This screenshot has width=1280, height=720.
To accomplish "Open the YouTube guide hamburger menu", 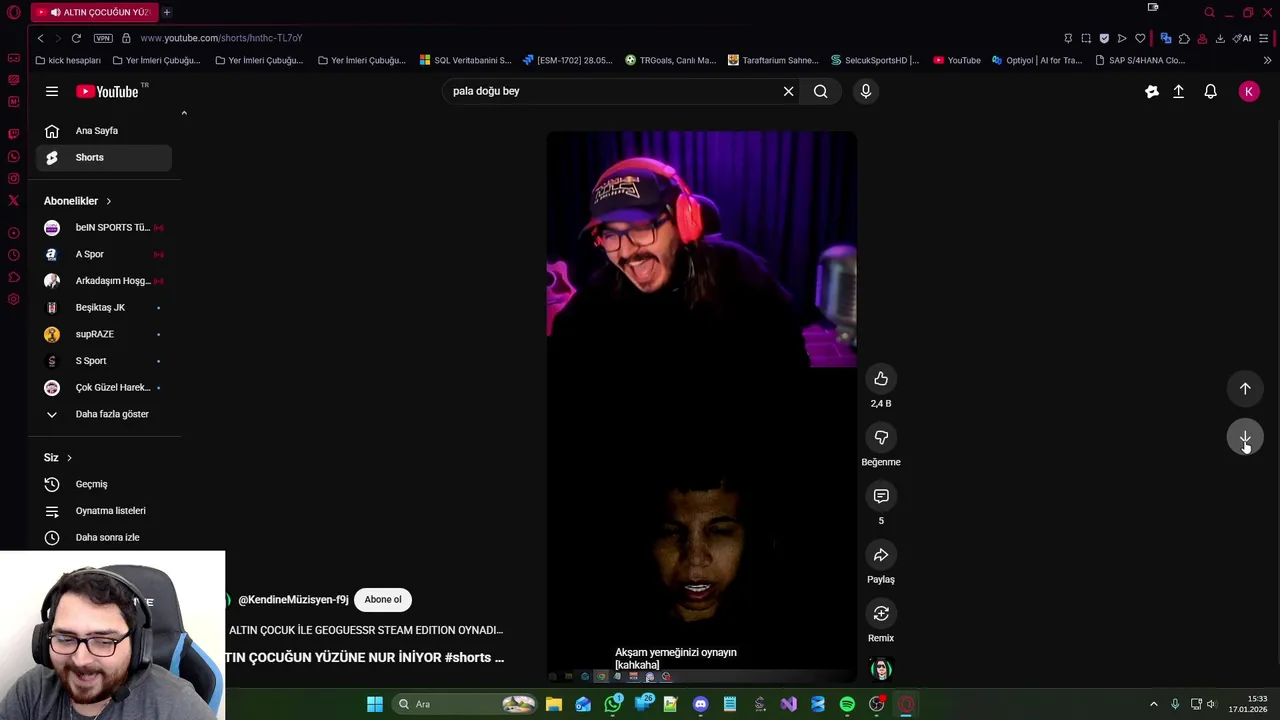I will click(x=52, y=91).
